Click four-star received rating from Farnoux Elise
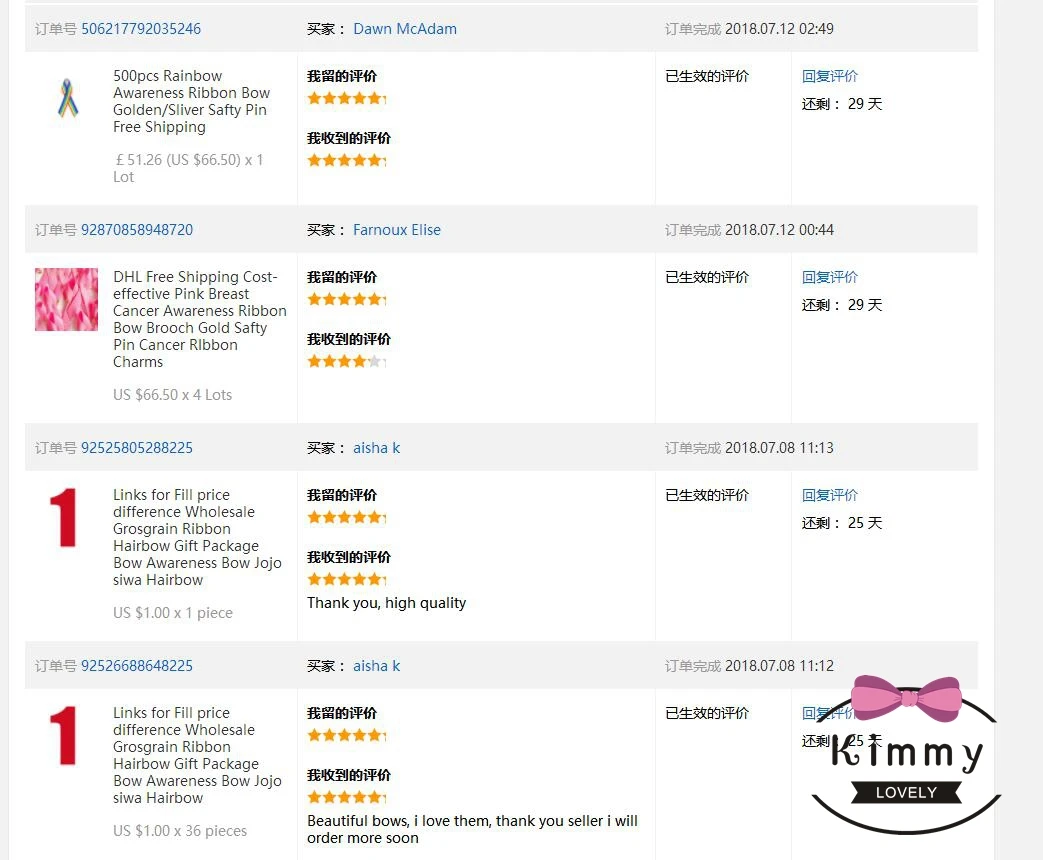This screenshot has width=1043, height=860. 346,361
